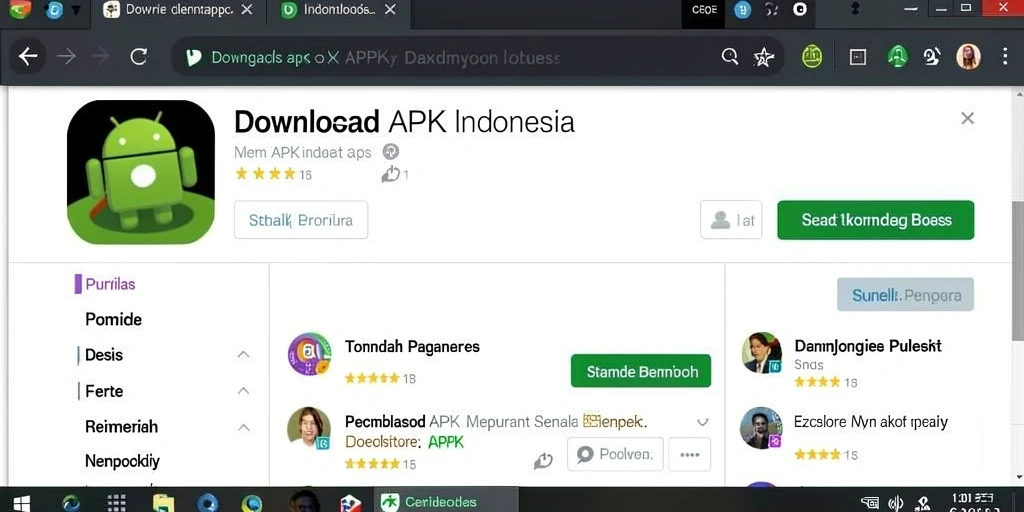Select Nenpockliy in the sidebar
Screen dimensions: 1024x512
point(122,461)
